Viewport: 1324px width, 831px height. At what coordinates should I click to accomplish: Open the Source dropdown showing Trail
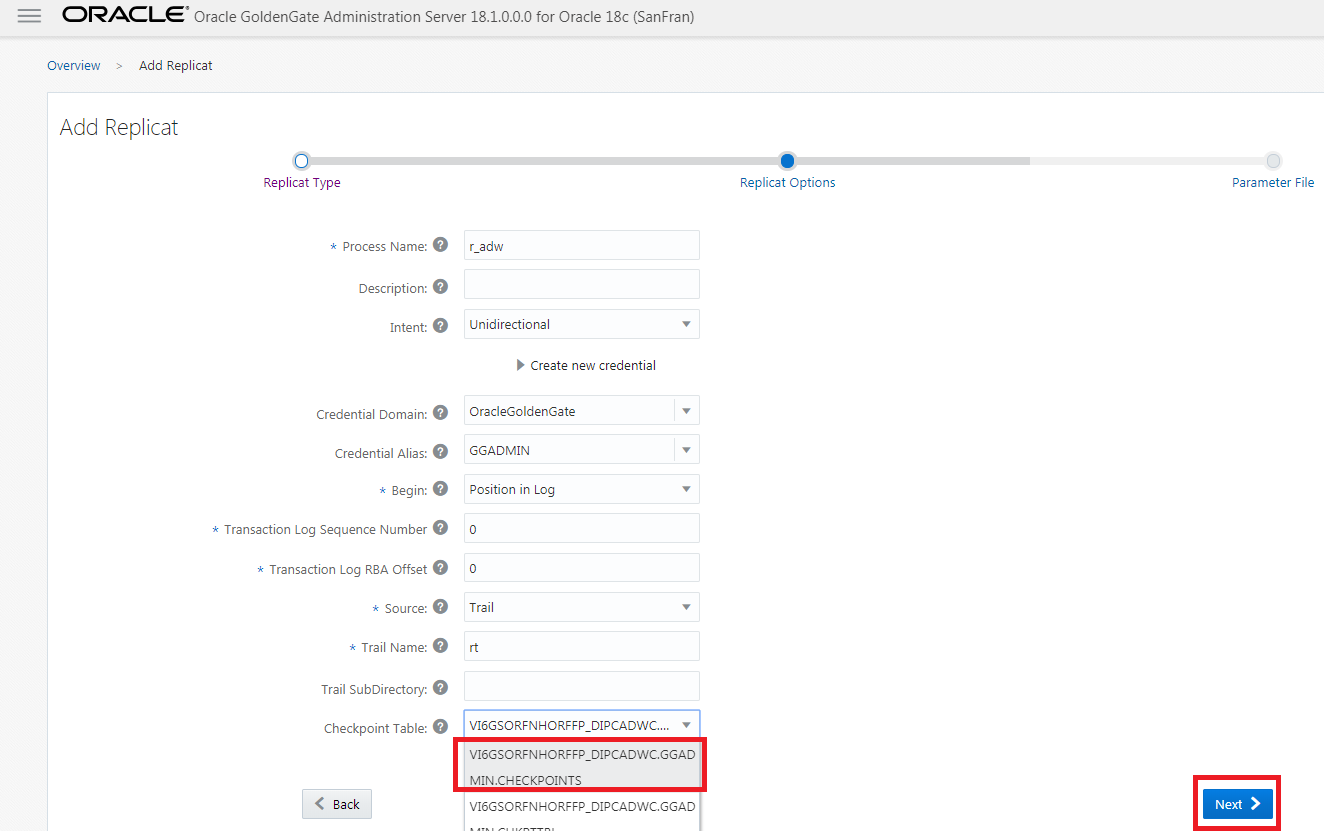(582, 607)
